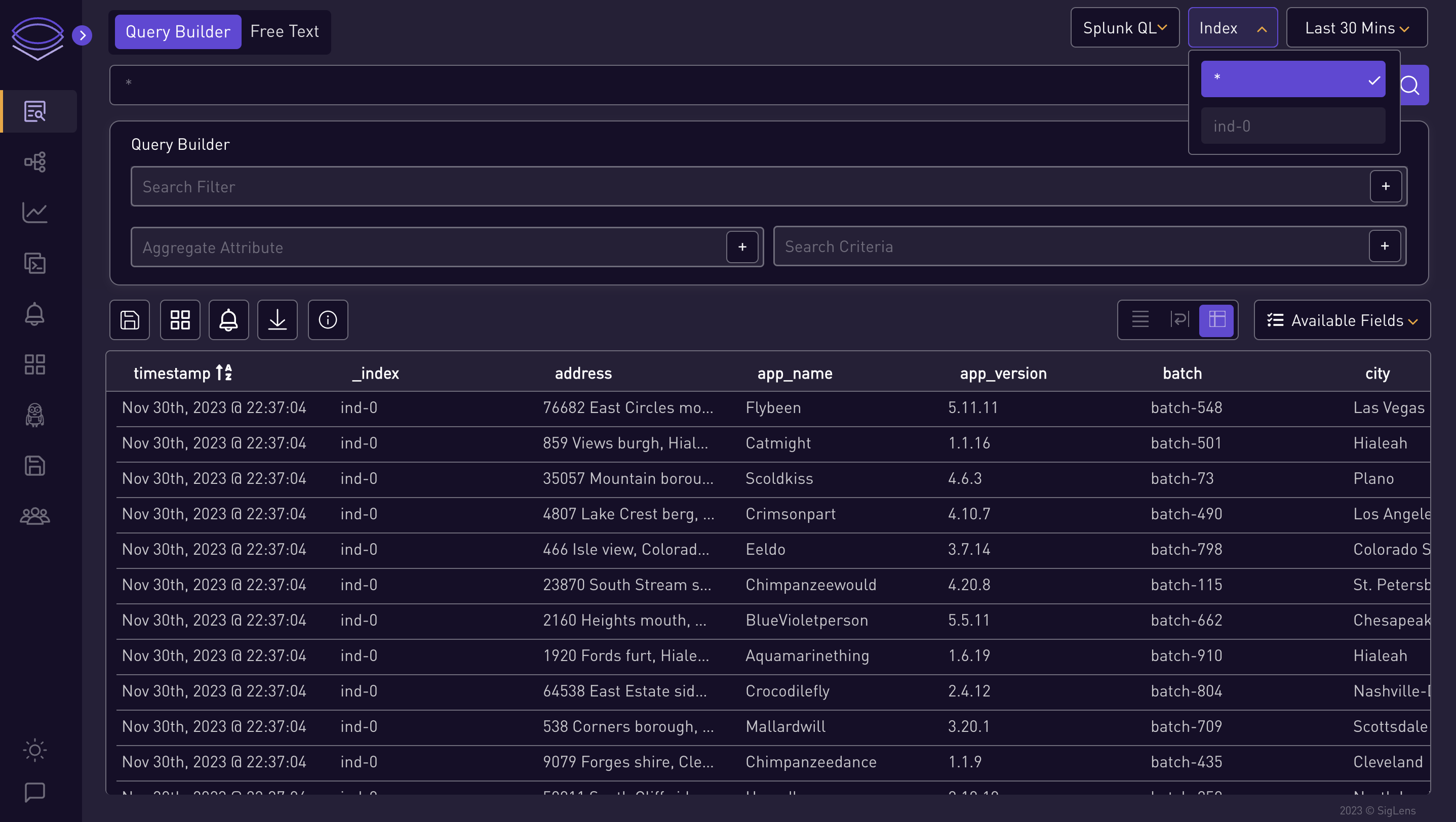The height and width of the screenshot is (822, 1456).
Task: Download results with the download icon
Action: pos(278,320)
